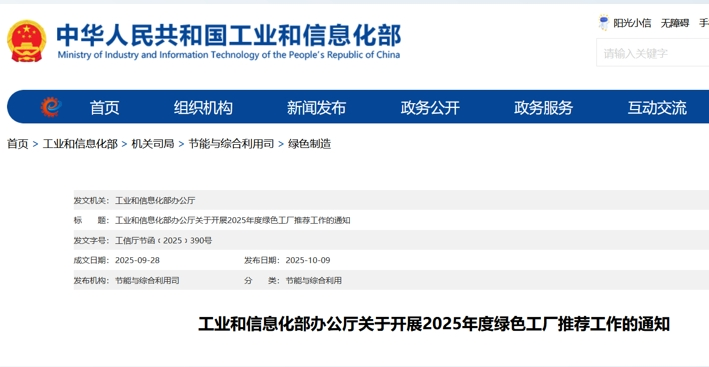Image resolution: width=709 pixels, height=367 pixels.
Task: Open the 互动交流 navigation menu item
Action: click(x=657, y=108)
